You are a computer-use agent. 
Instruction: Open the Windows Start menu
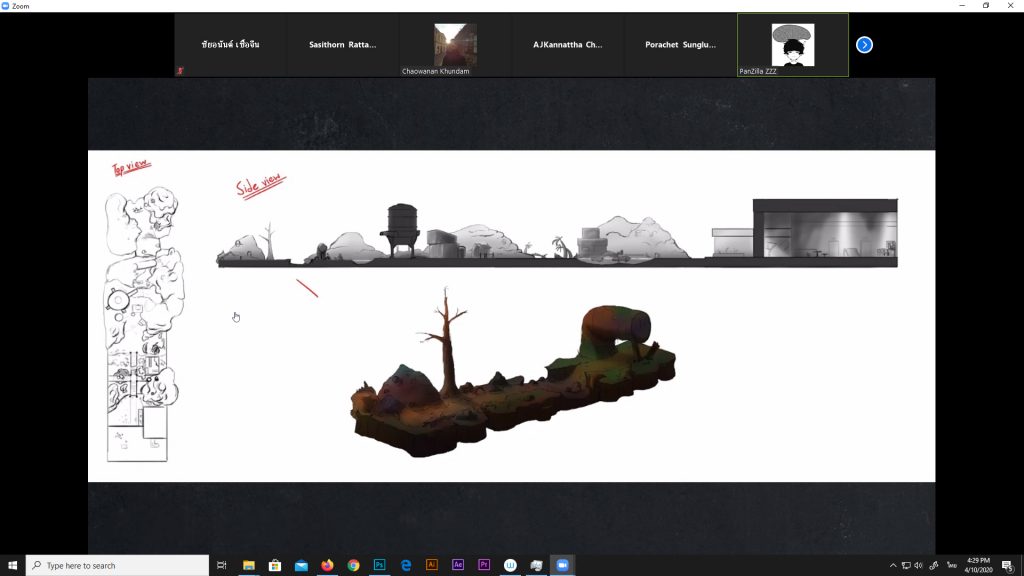[x=12, y=565]
